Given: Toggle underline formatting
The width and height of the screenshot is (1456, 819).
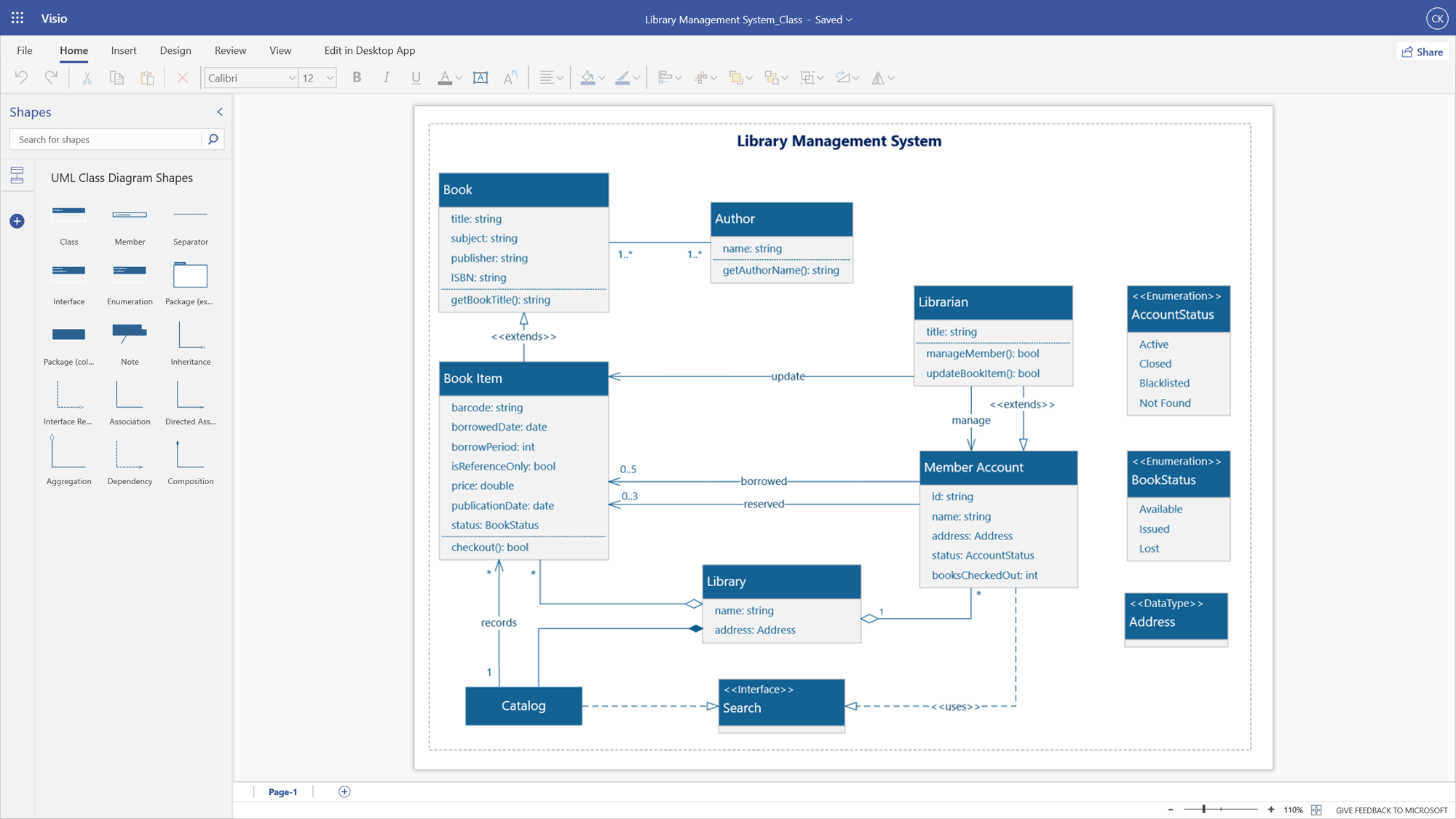Looking at the screenshot, I should [415, 77].
